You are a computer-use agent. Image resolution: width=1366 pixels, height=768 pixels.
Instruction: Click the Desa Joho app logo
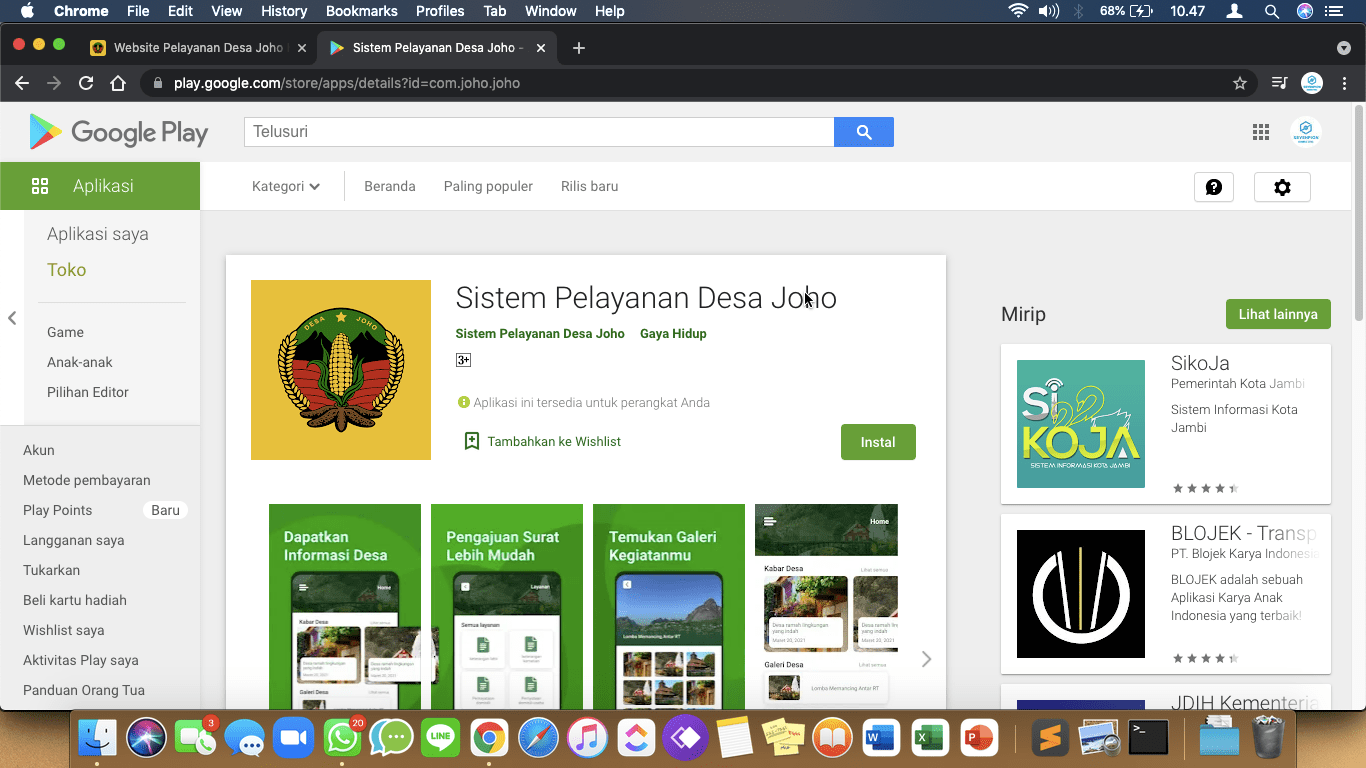(x=341, y=370)
